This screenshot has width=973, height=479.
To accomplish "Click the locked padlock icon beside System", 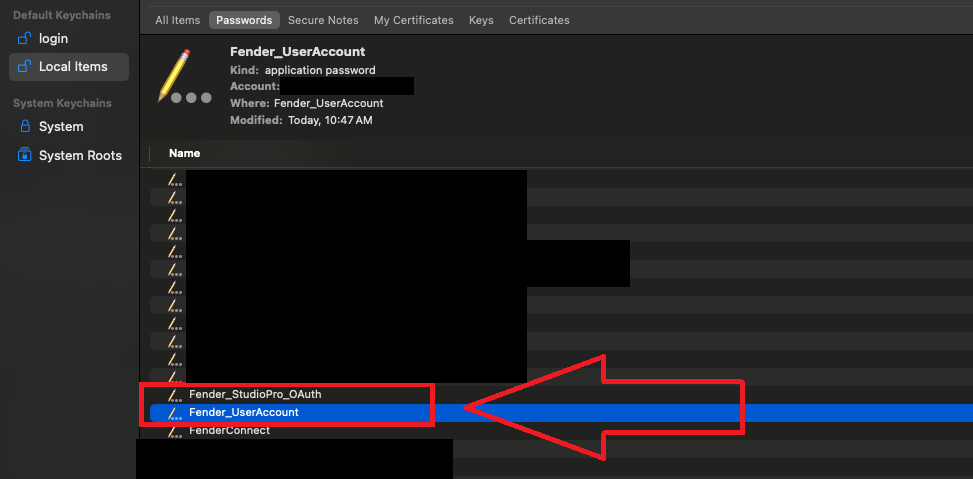I will pos(25,127).
